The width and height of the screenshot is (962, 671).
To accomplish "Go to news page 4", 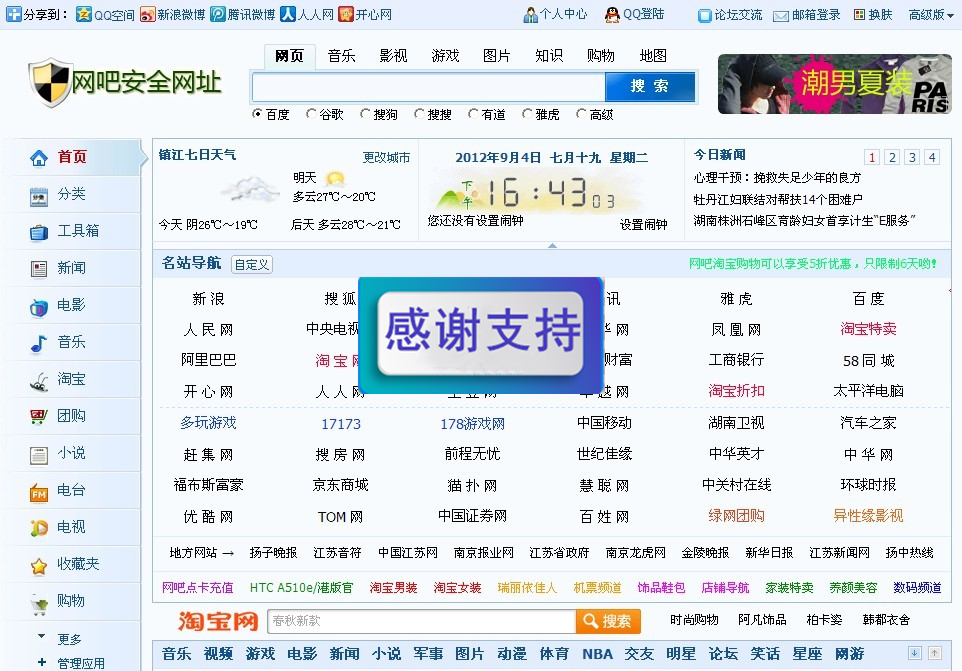I will [x=932, y=157].
